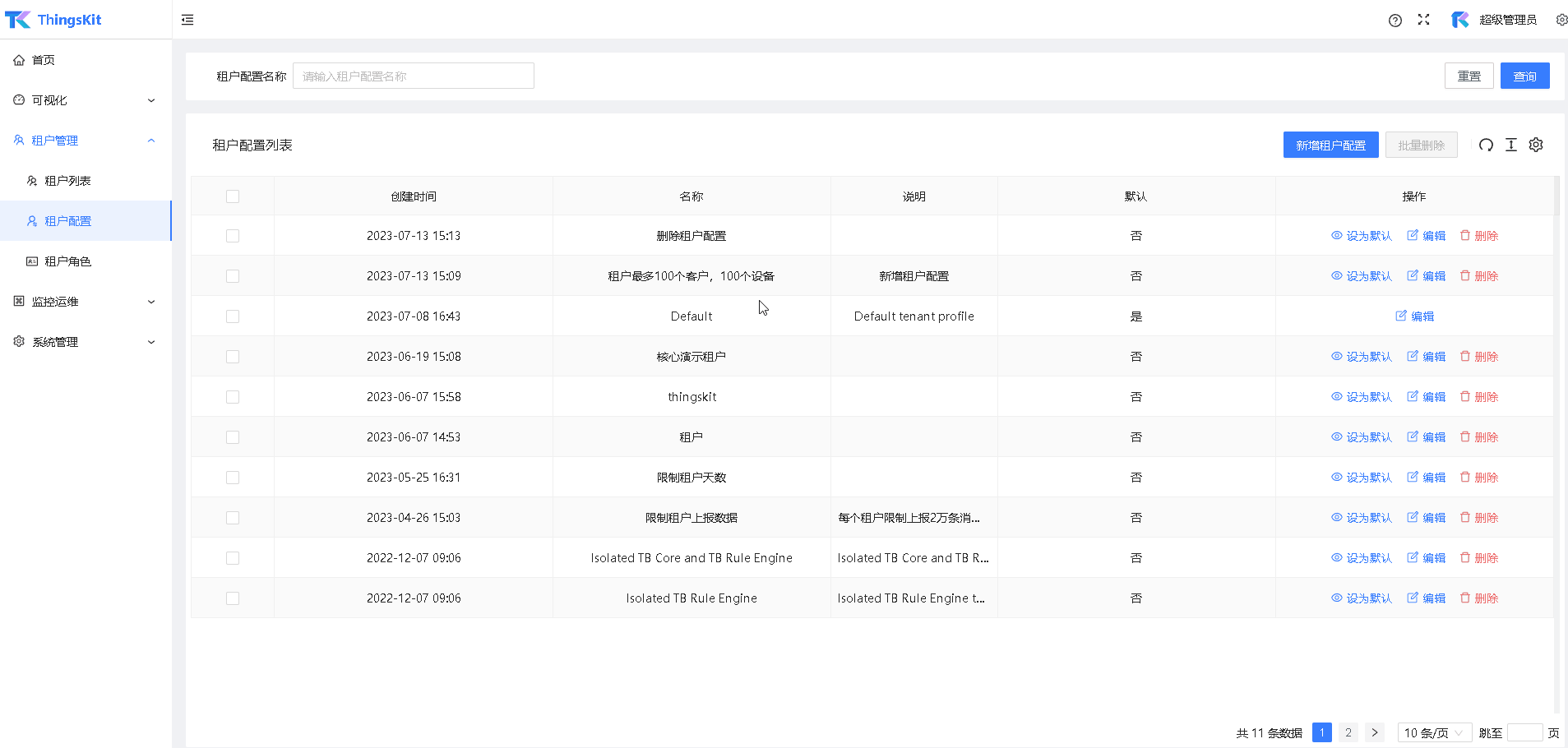Change table row density icon

[x=1511, y=145]
